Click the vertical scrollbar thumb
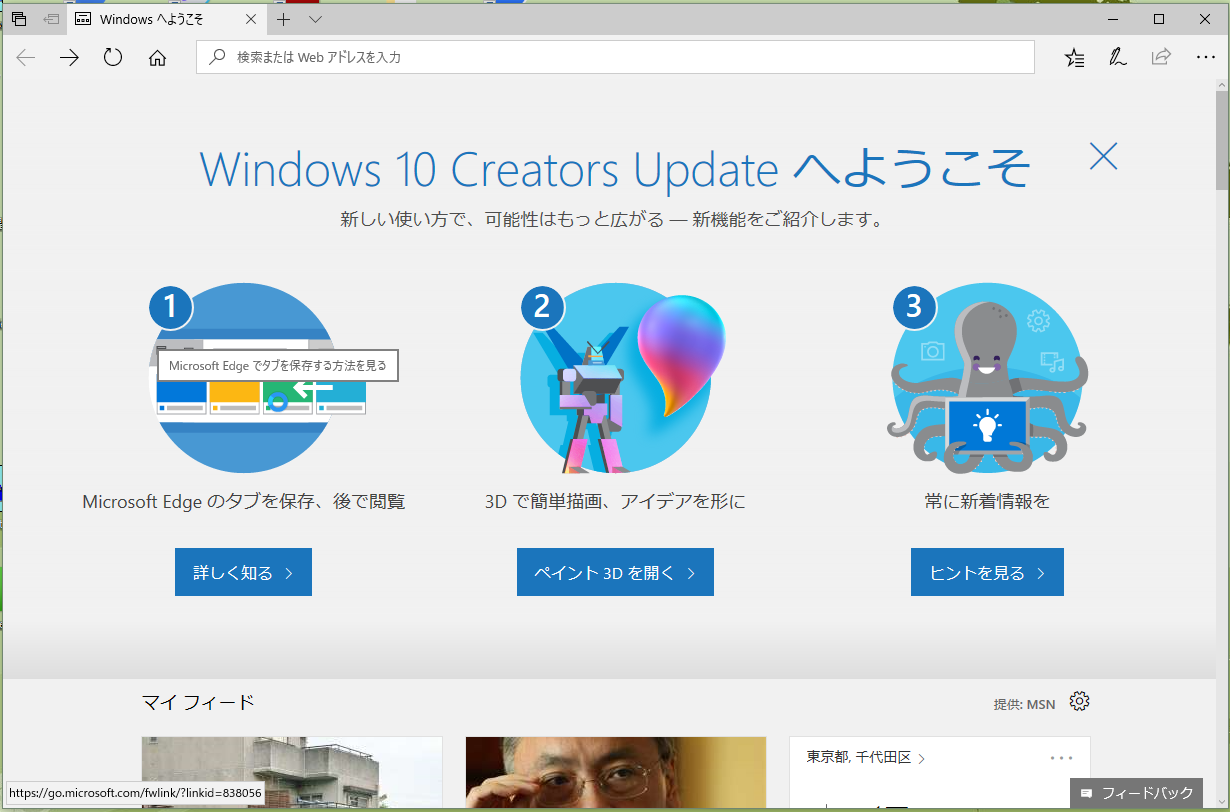 (x=1222, y=142)
